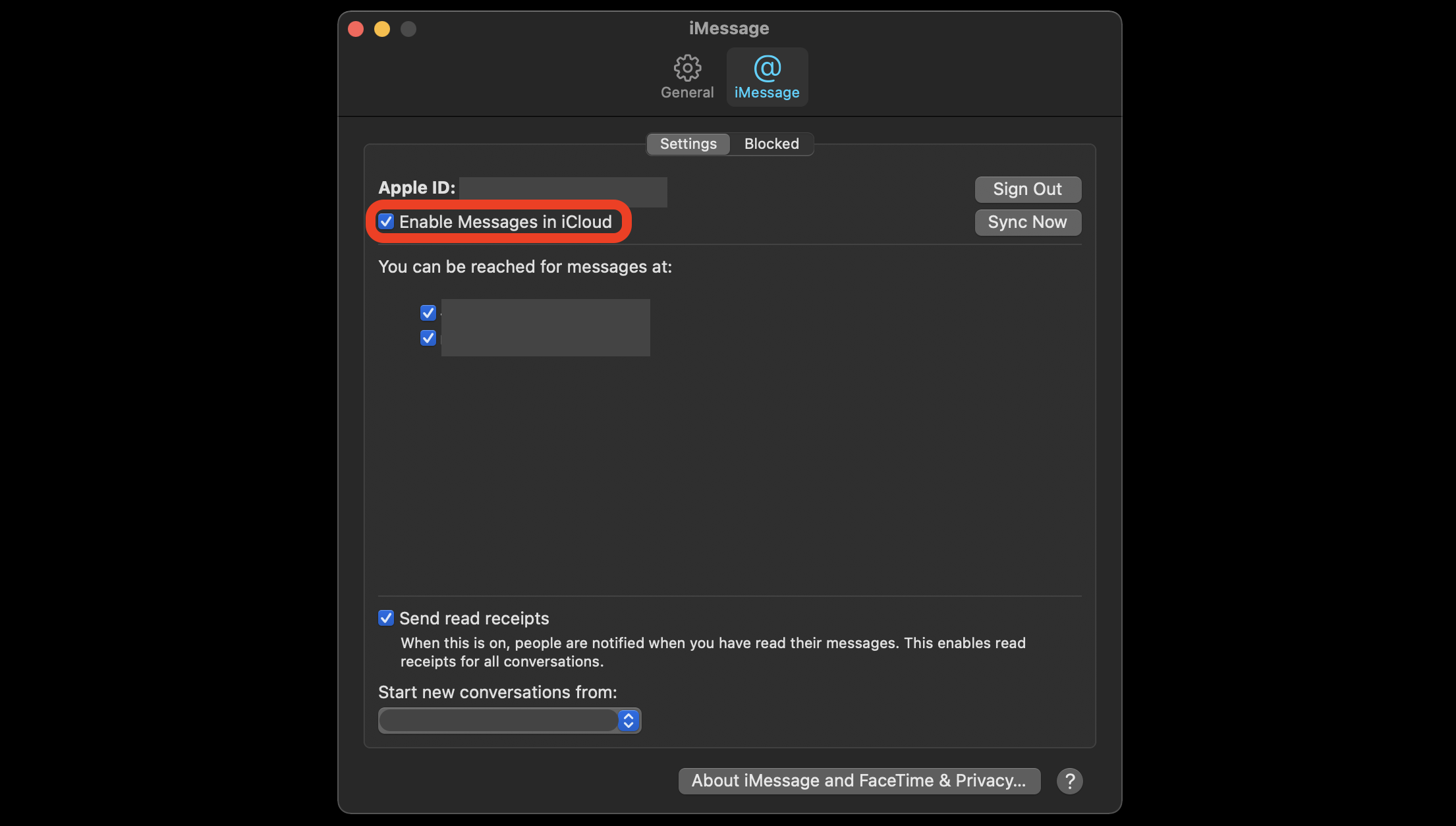Click Sync Now button
The image size is (1456, 826).
[1028, 220]
